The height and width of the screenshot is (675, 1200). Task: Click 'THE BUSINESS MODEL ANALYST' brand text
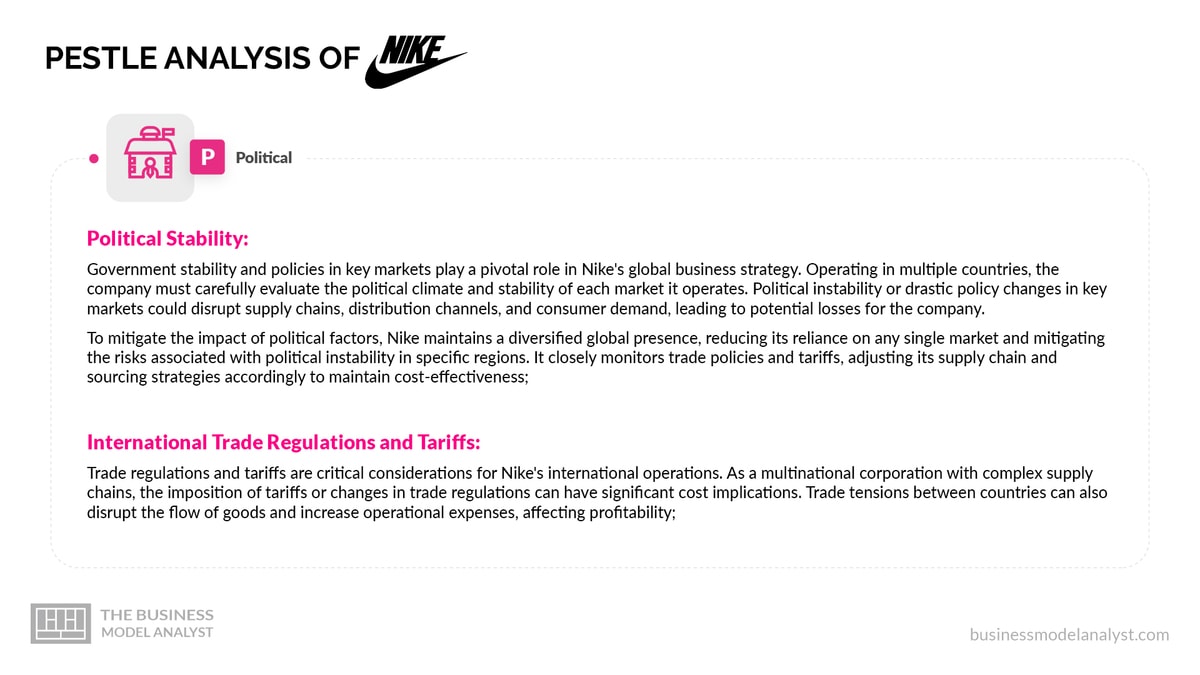pyautogui.click(x=157, y=623)
